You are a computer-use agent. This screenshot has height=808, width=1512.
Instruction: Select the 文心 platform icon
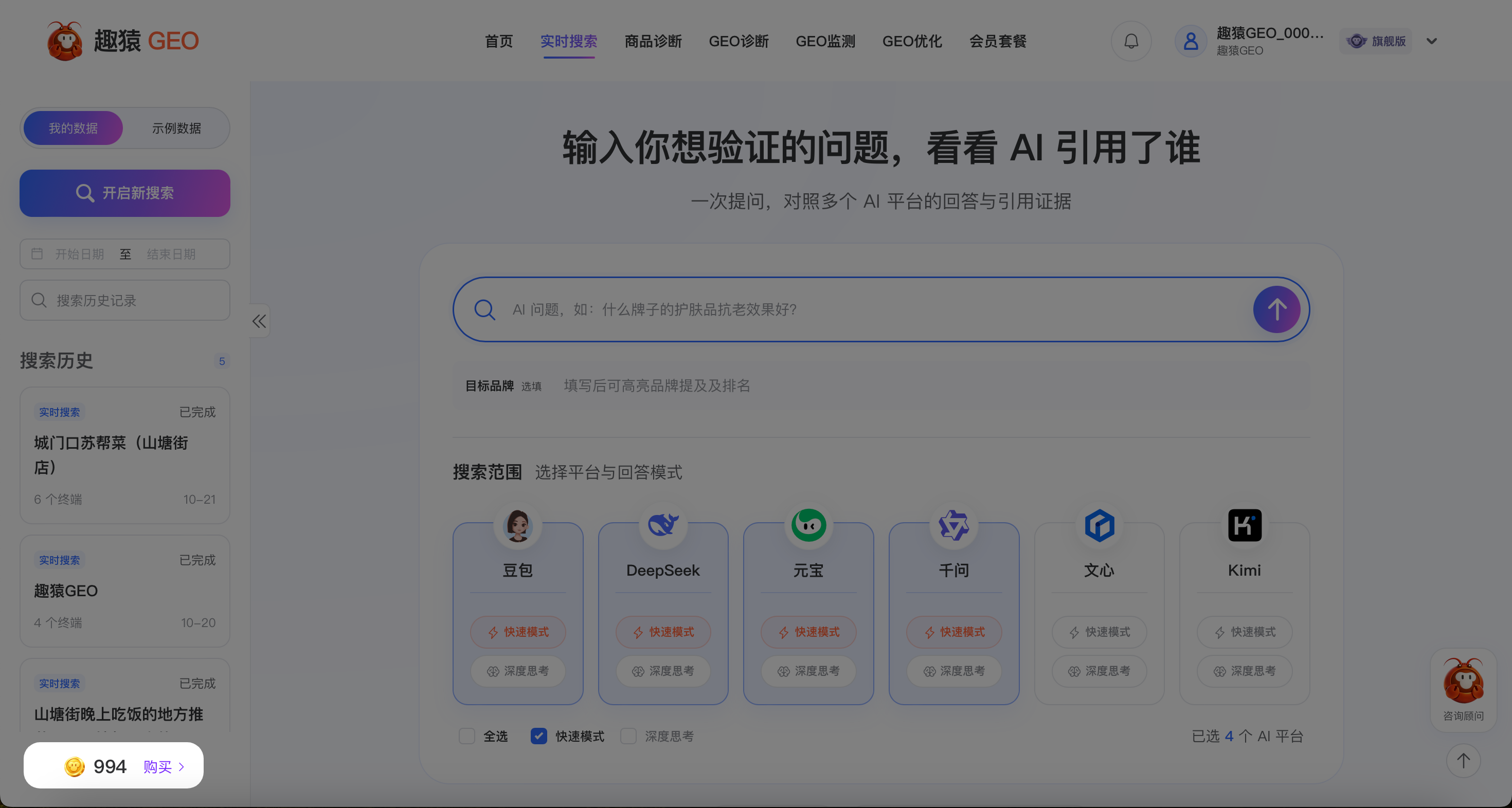point(1099,525)
